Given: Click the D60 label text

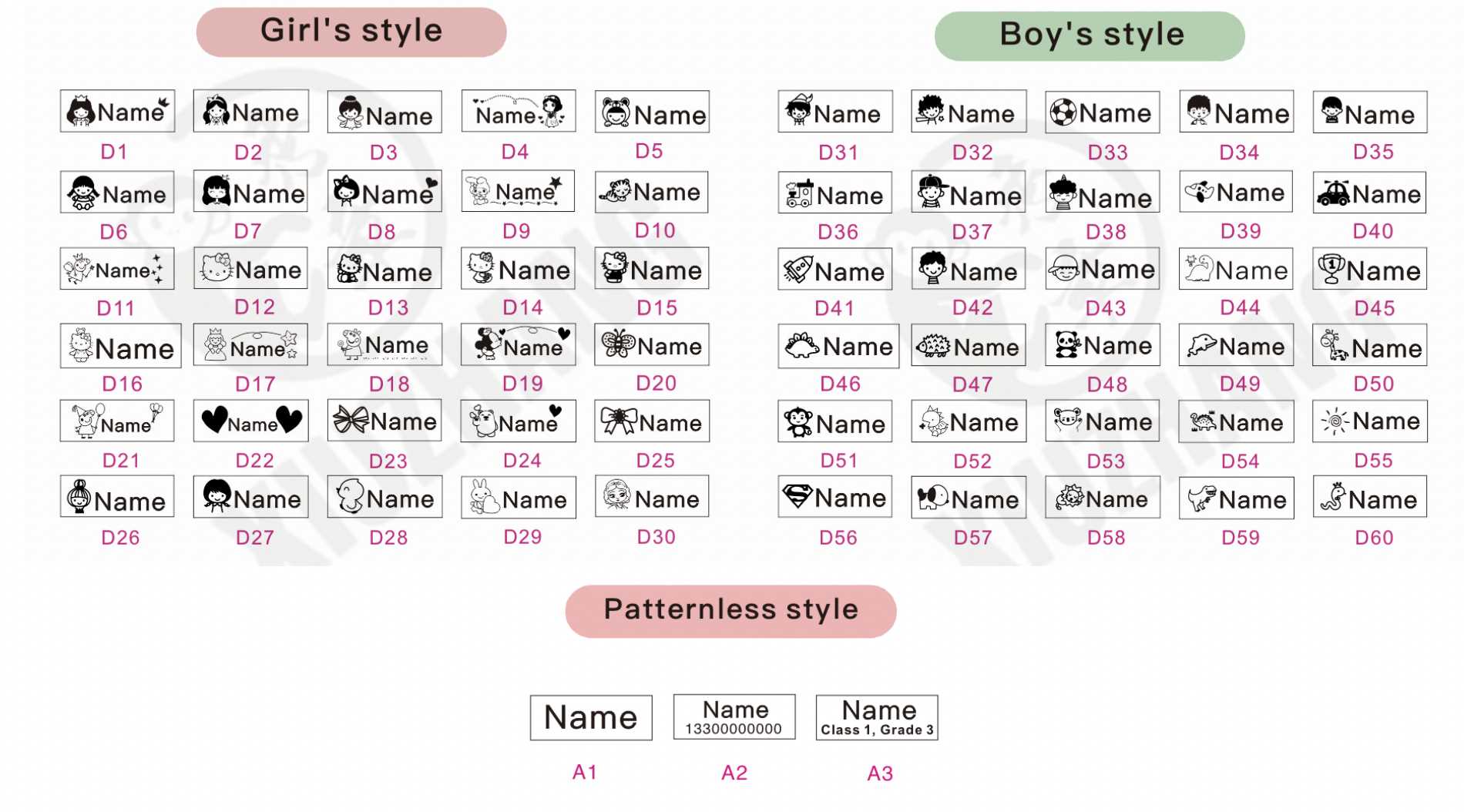Looking at the screenshot, I should (x=1374, y=538).
